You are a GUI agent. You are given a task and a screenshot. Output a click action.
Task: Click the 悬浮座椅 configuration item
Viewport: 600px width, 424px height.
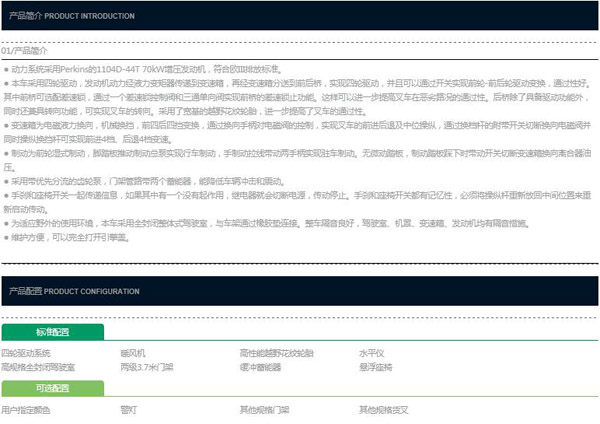pyautogui.click(x=376, y=367)
